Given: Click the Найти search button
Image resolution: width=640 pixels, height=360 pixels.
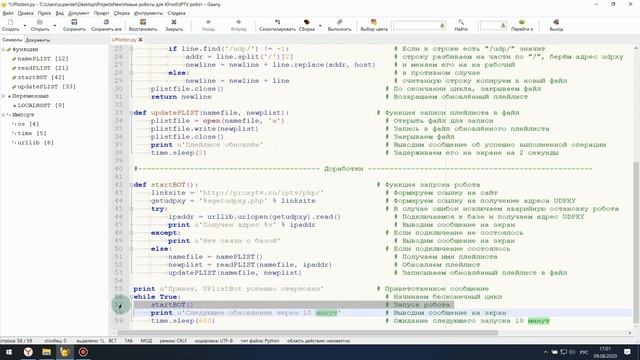Looking at the screenshot, I should tap(461, 25).
